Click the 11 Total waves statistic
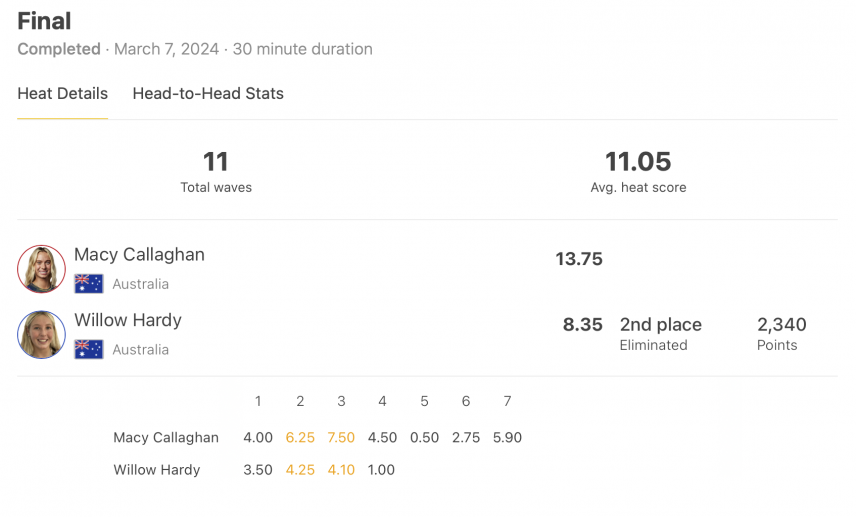Screen dimensions: 856x517 pos(216,172)
